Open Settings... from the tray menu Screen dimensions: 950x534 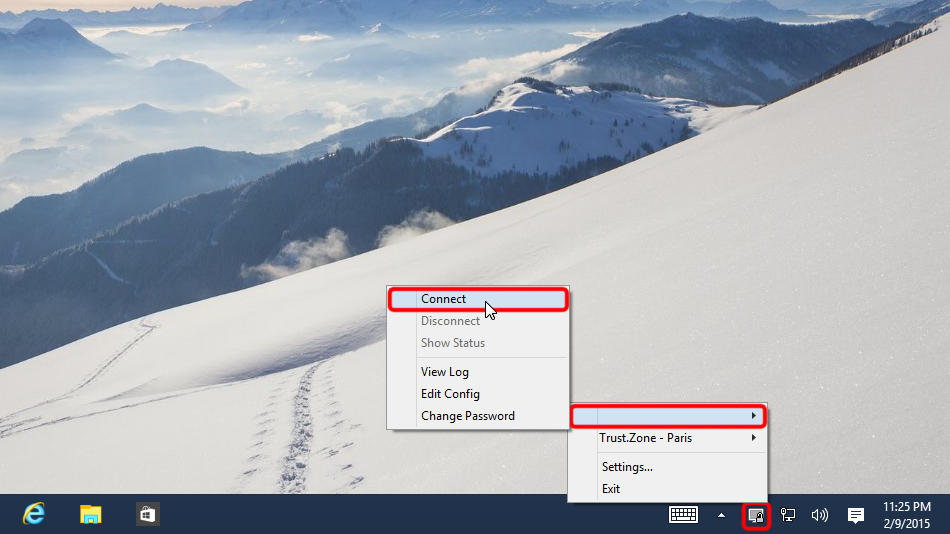[627, 467]
